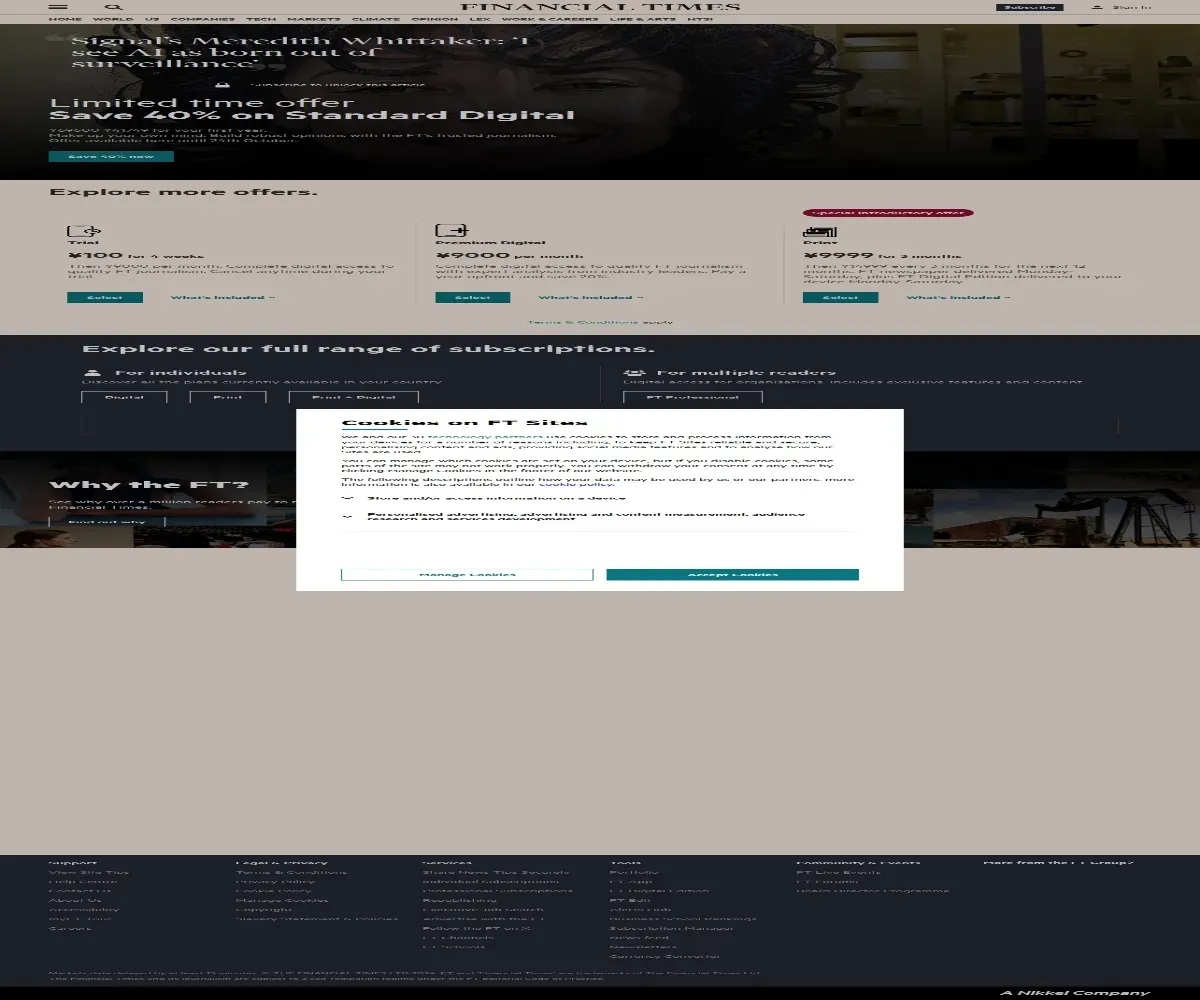Image resolution: width=1200 pixels, height=1000 pixels.
Task: Choose the FT Professional button
Action: (693, 397)
